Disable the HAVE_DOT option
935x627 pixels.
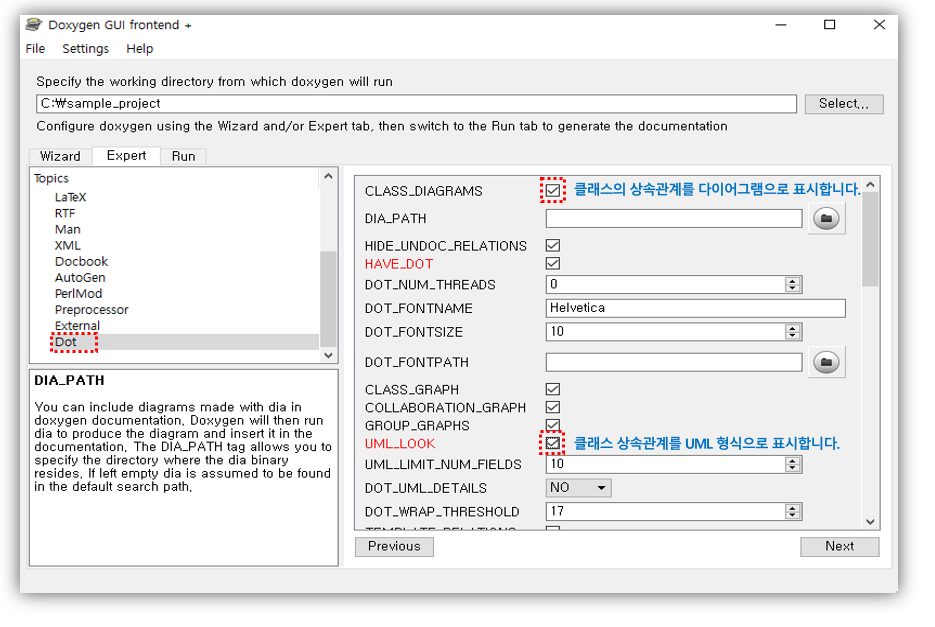(552, 262)
